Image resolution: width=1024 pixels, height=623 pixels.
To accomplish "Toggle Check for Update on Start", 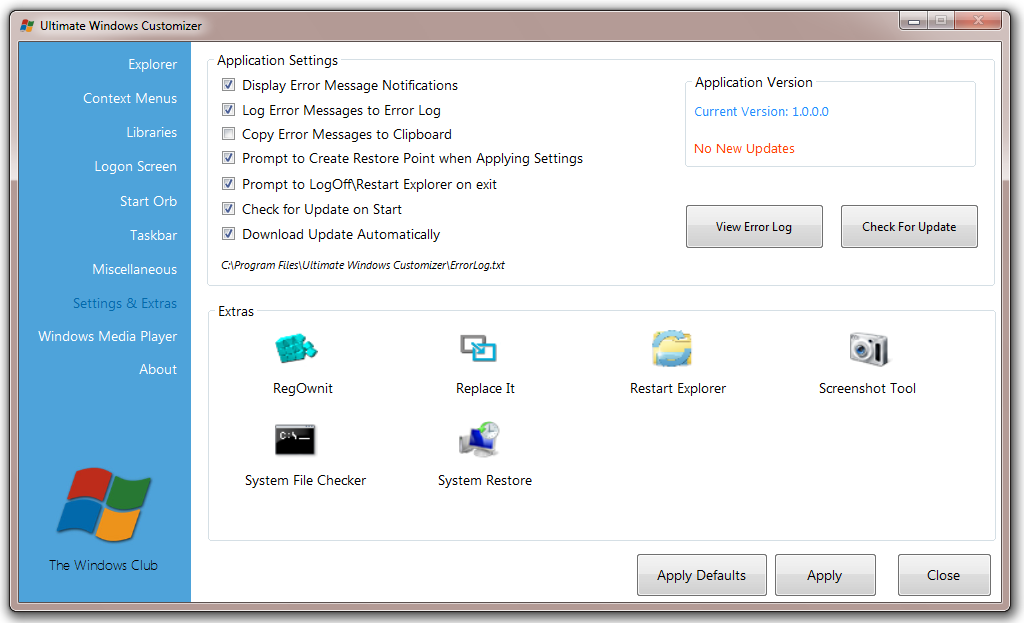I will [229, 209].
